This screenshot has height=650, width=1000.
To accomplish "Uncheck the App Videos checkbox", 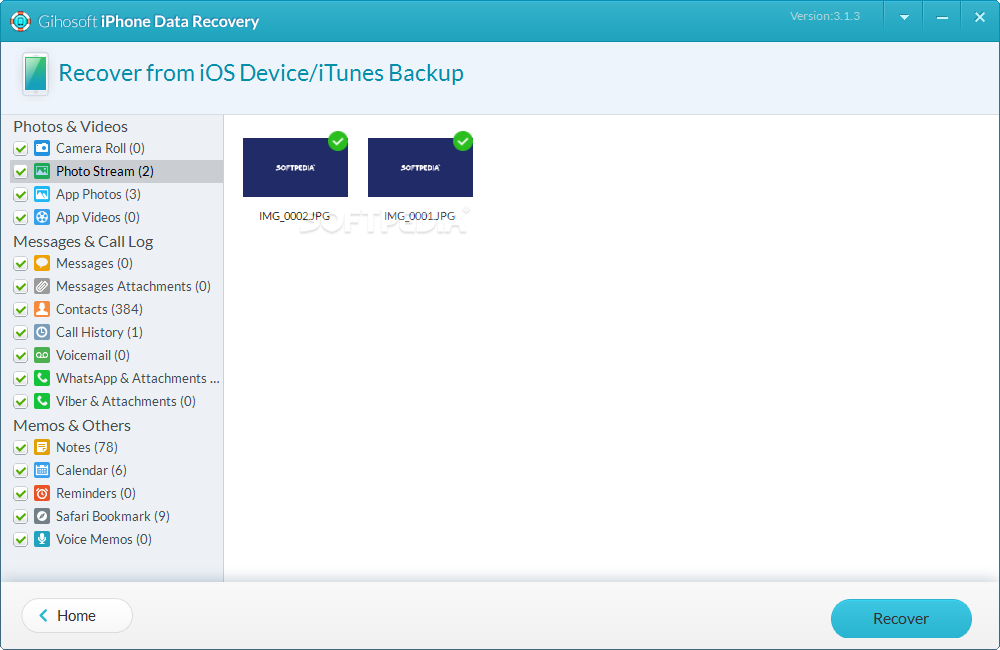I will click(x=20, y=218).
